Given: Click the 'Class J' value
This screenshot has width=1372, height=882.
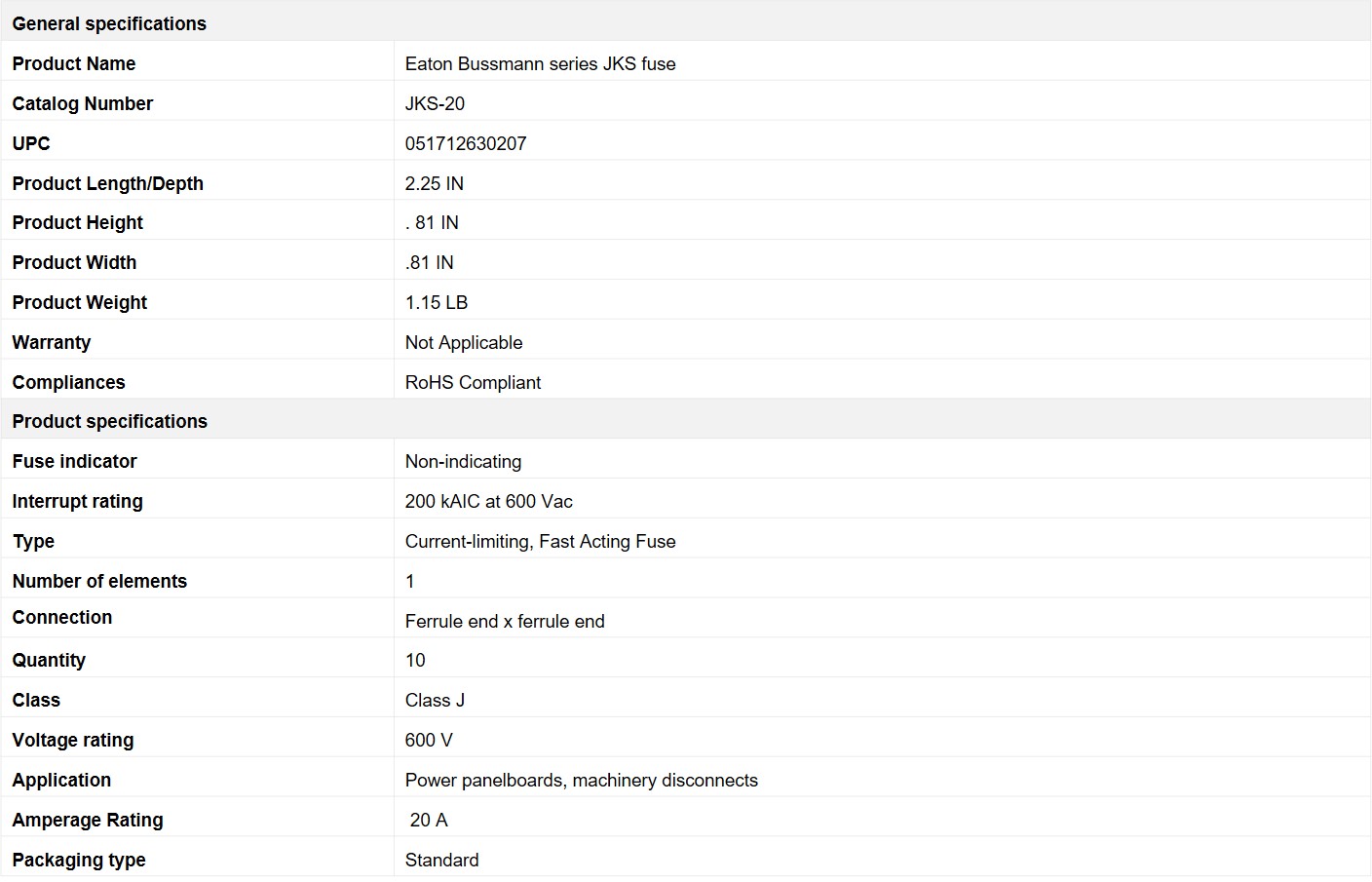Looking at the screenshot, I should click(435, 700).
